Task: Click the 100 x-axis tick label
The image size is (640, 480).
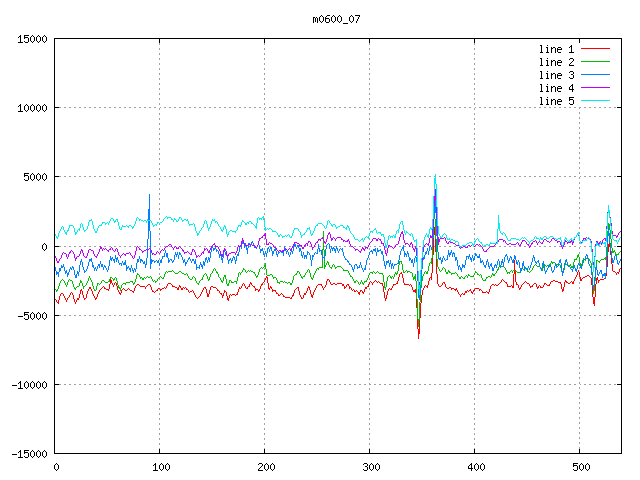Action: pos(160,467)
